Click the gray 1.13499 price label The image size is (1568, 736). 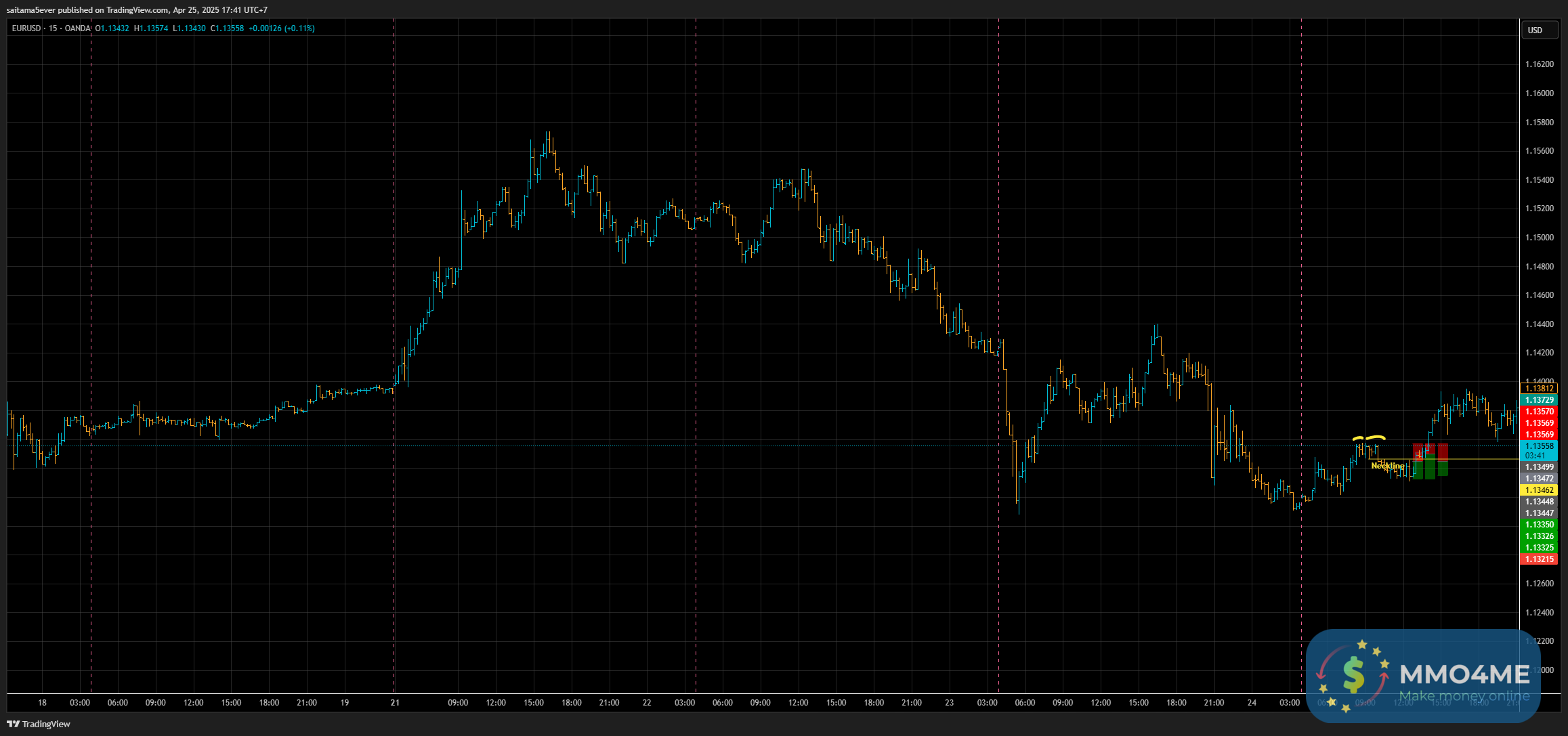tap(1539, 467)
